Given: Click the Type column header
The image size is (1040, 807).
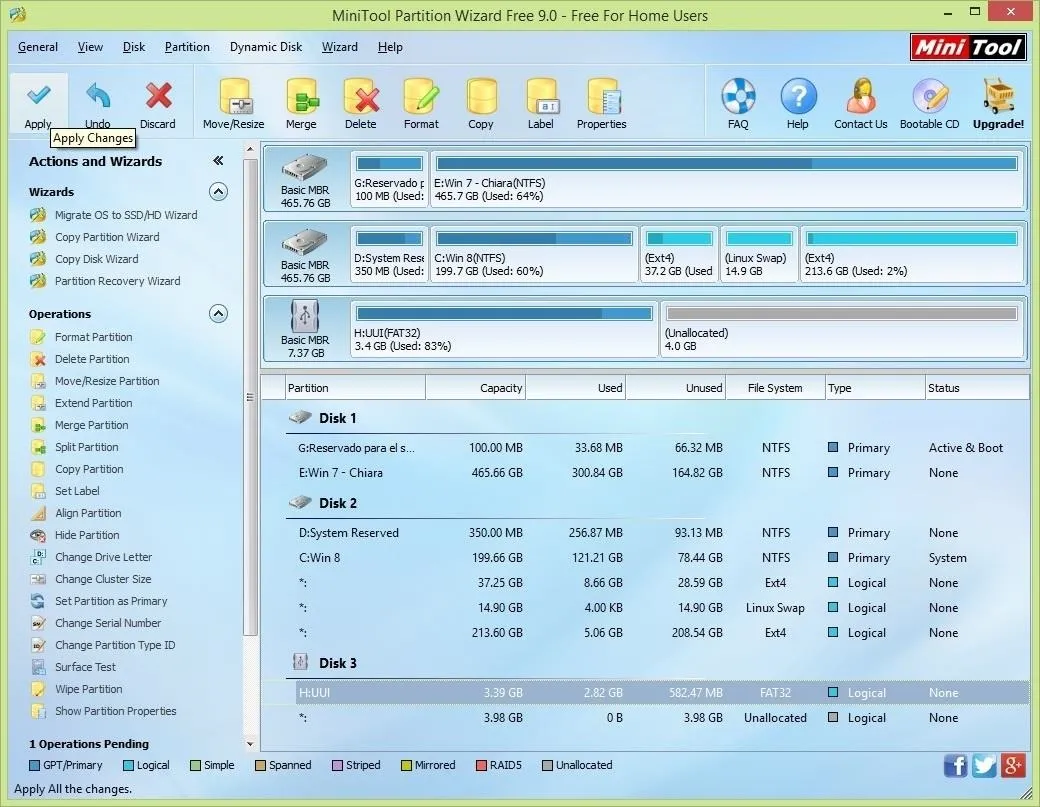Looking at the screenshot, I should 875,388.
